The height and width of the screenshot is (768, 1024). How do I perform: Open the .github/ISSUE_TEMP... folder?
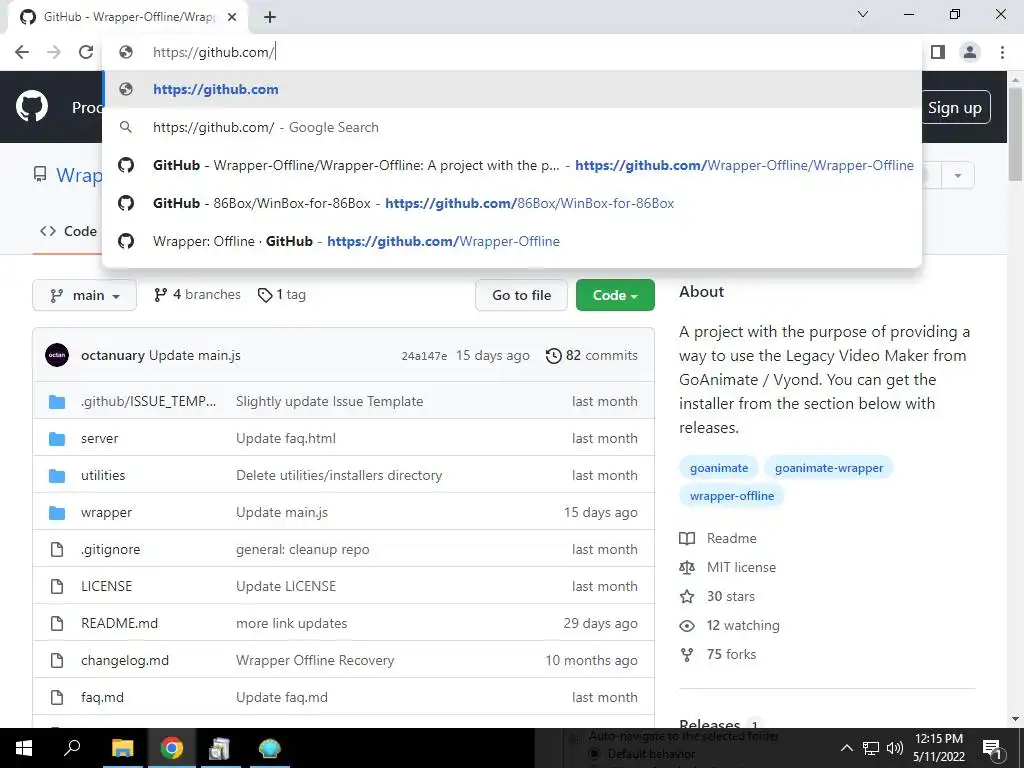pos(148,401)
